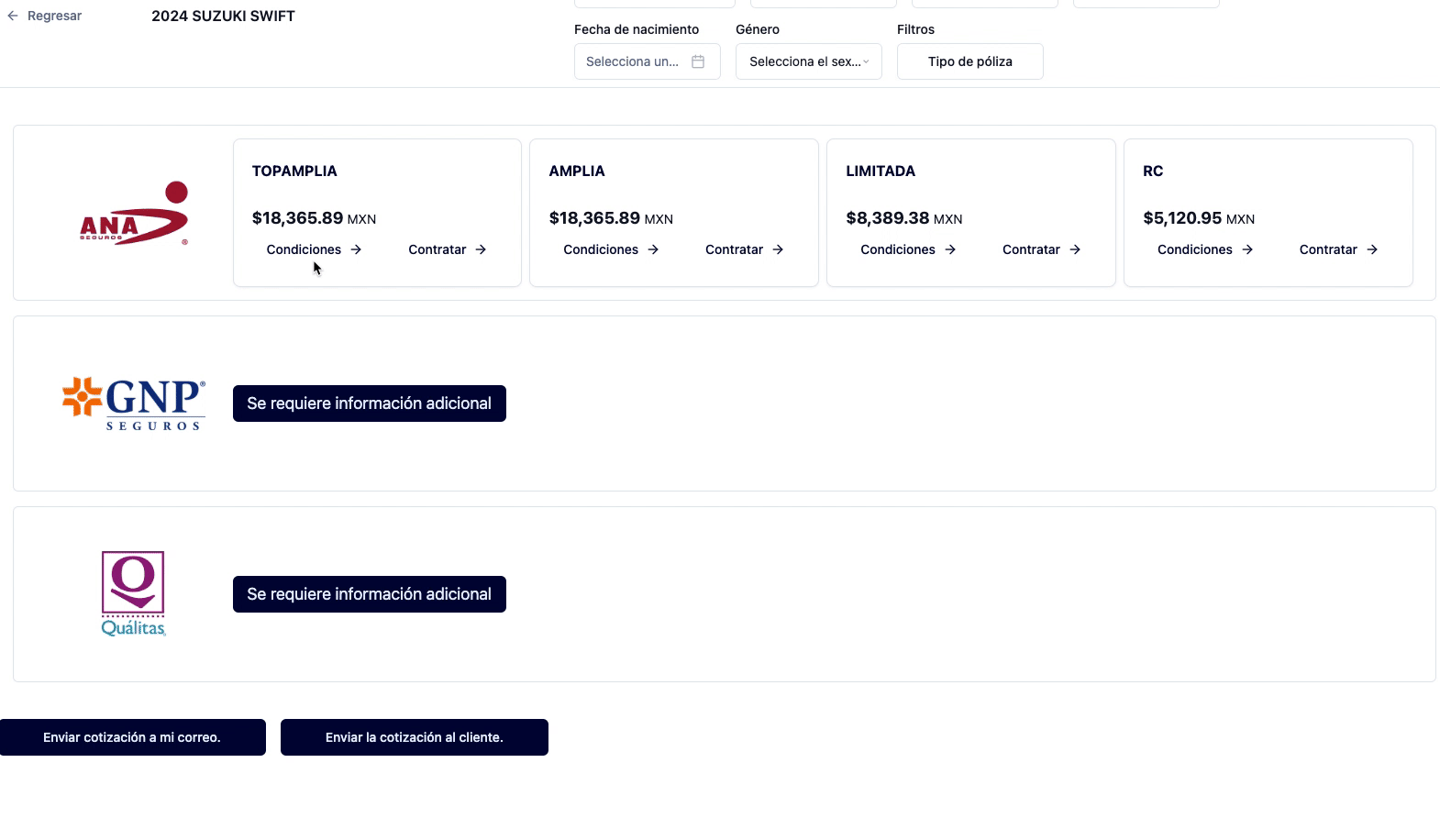Open the Fecha de nacimiento date field
Screen dimensions: 1440x840
tap(648, 61)
